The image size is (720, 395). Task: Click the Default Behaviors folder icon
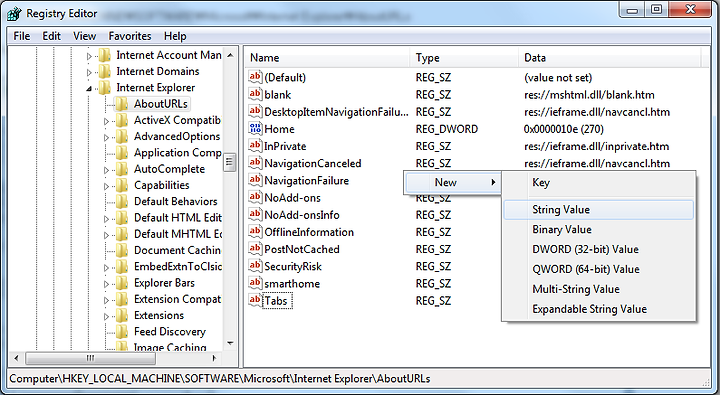point(122,201)
